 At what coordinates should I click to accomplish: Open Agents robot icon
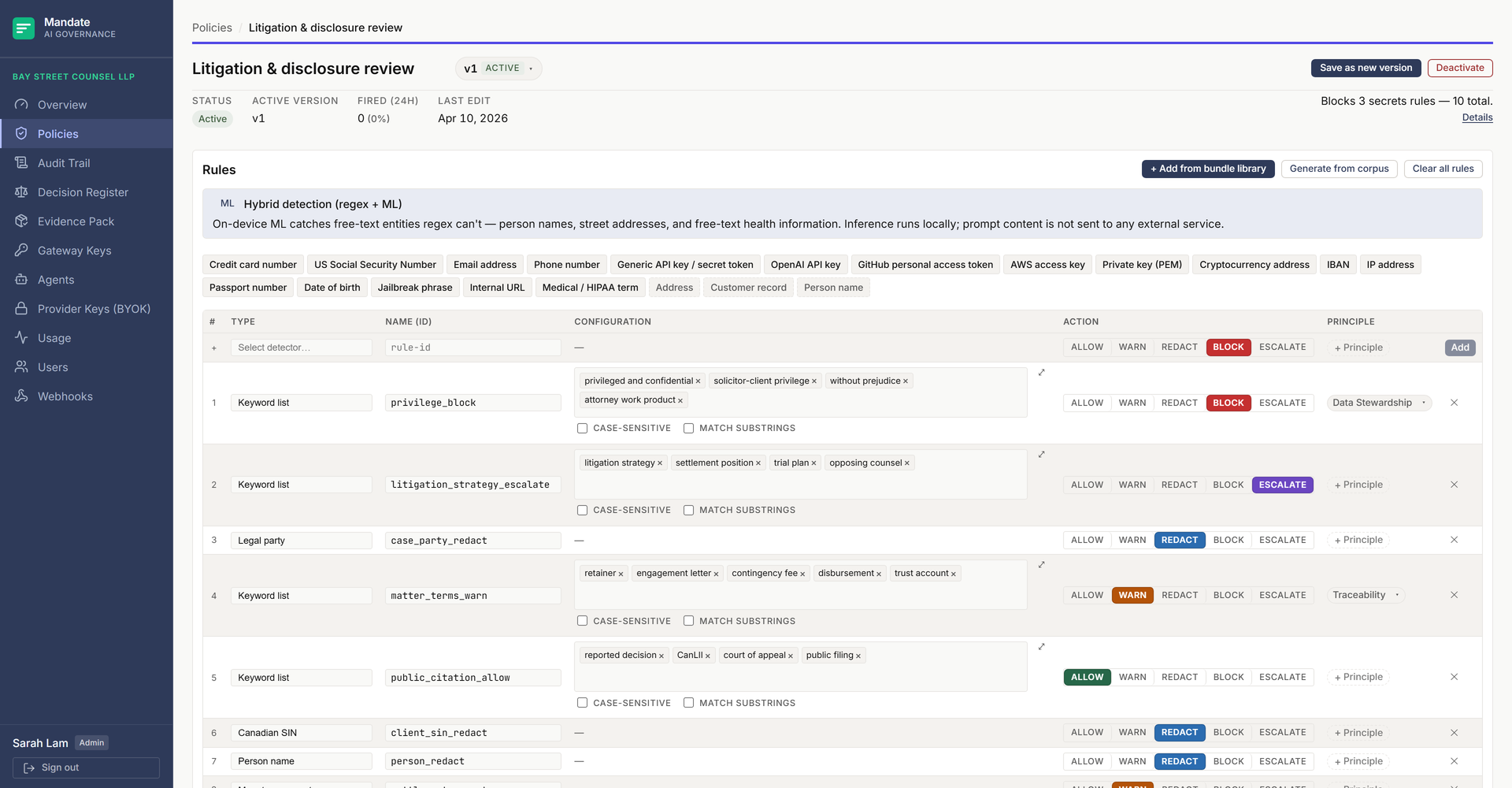[x=21, y=280]
